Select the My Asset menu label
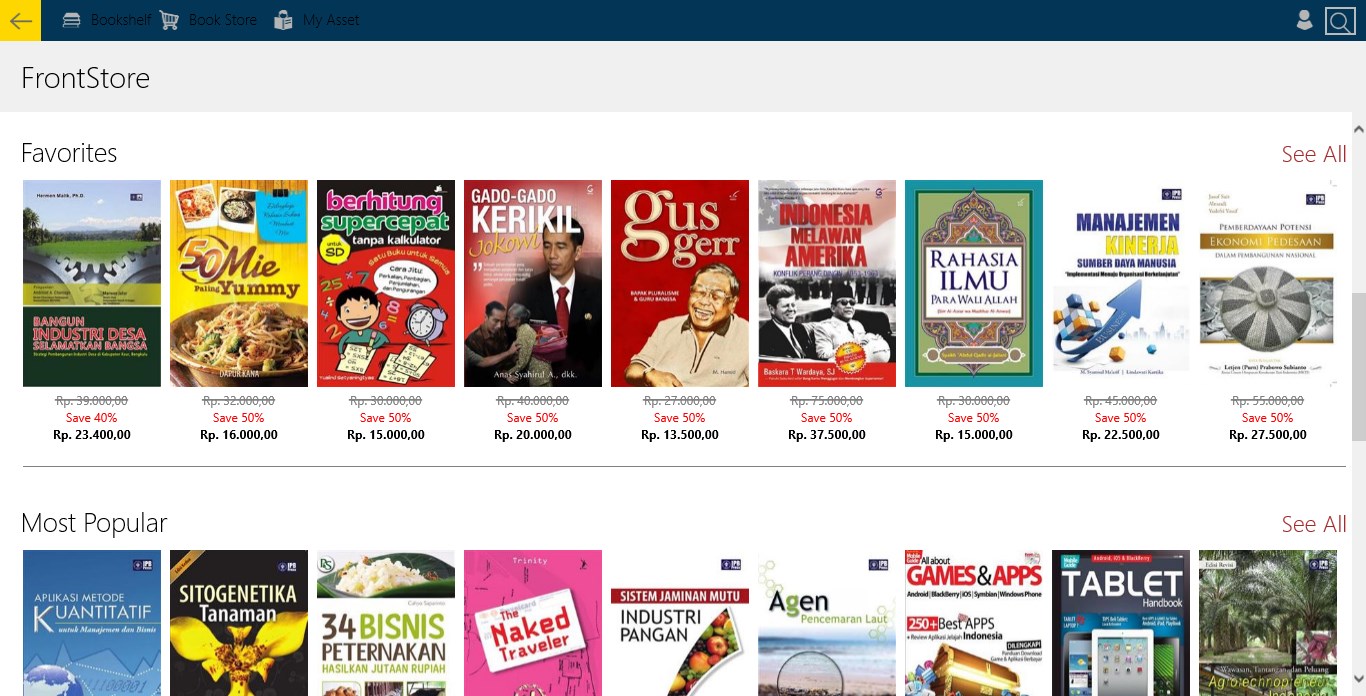1366x696 pixels. coord(331,20)
